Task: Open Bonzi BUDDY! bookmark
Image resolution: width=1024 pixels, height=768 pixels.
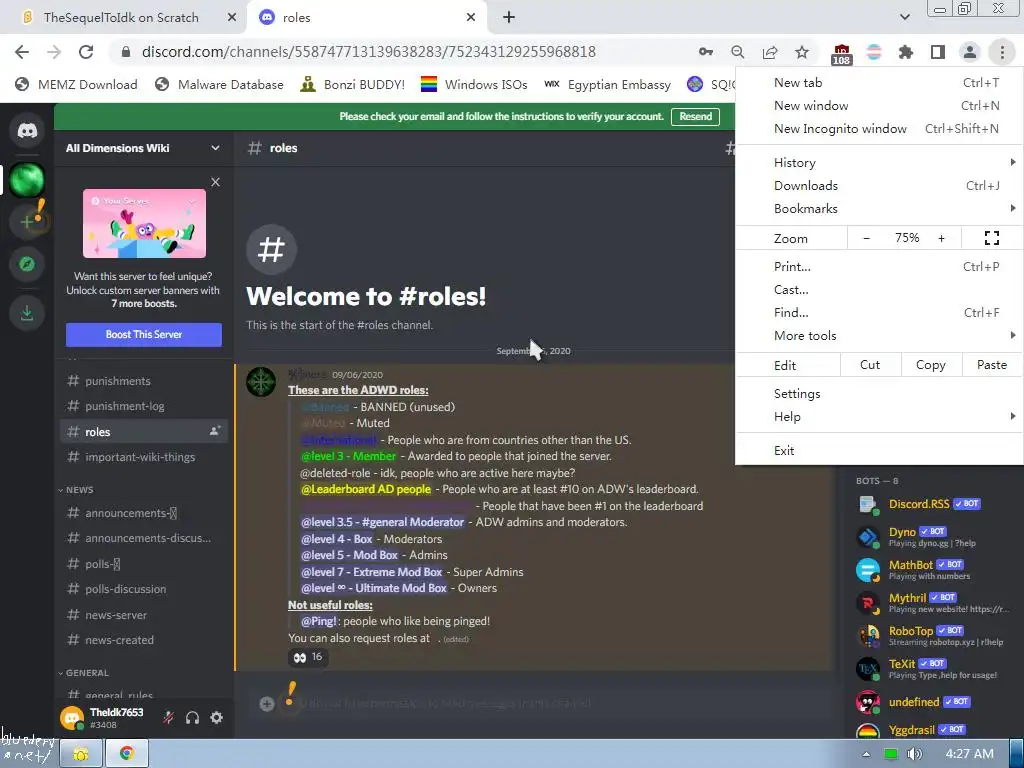Action: (x=352, y=84)
